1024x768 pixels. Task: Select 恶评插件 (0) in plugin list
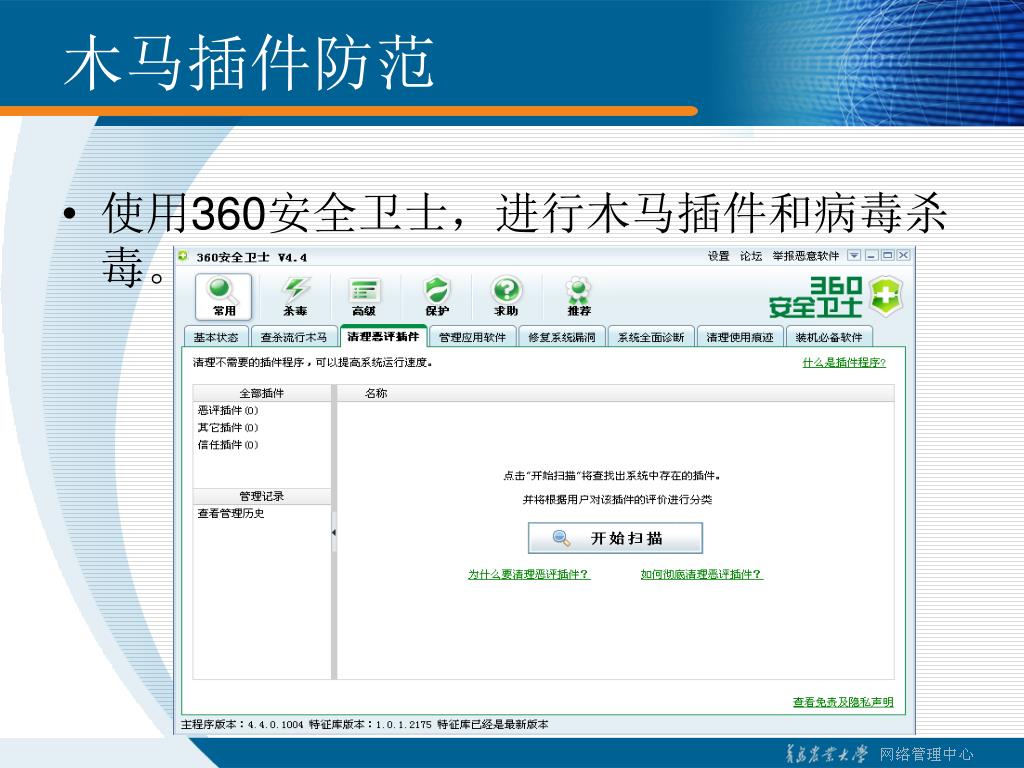(228, 410)
